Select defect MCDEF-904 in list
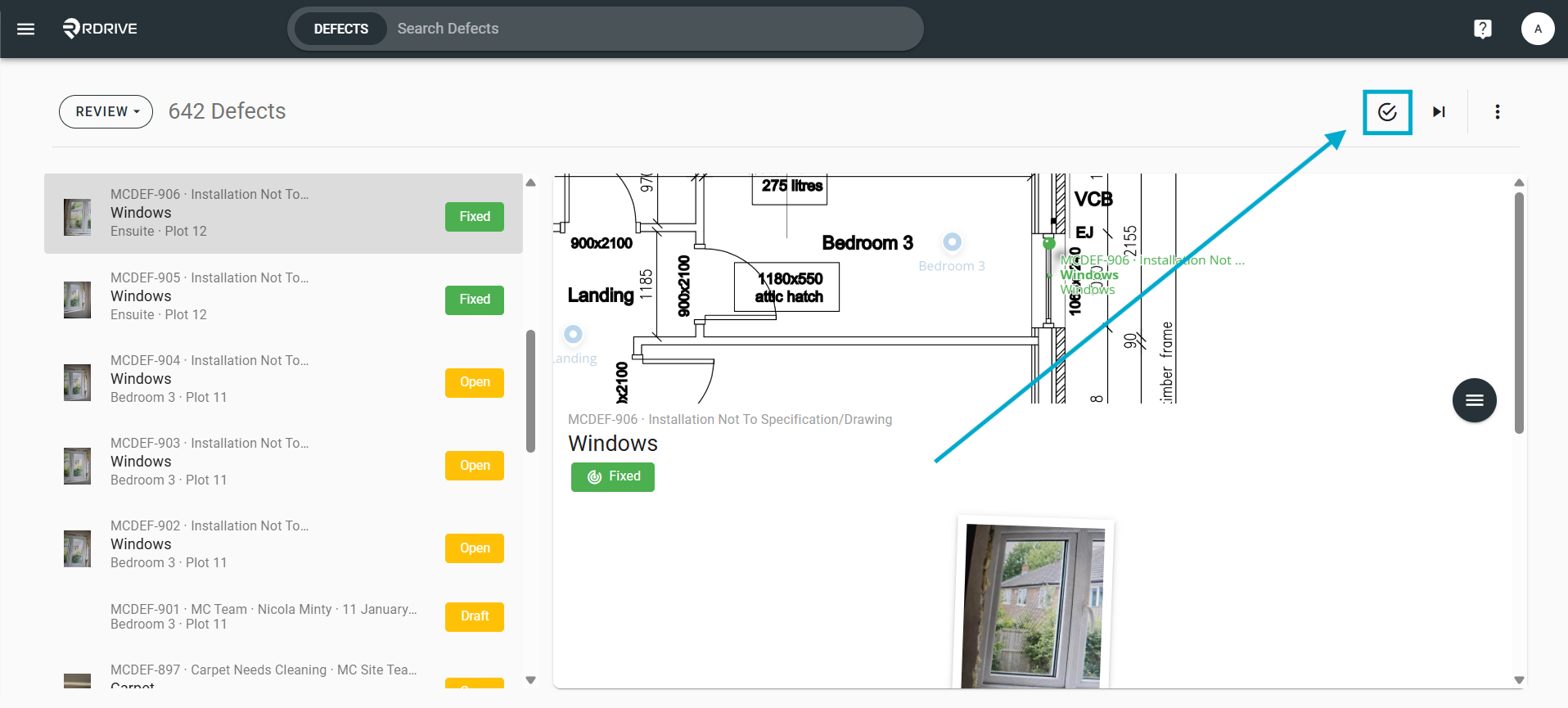Image resolution: width=1568 pixels, height=708 pixels. pos(283,379)
